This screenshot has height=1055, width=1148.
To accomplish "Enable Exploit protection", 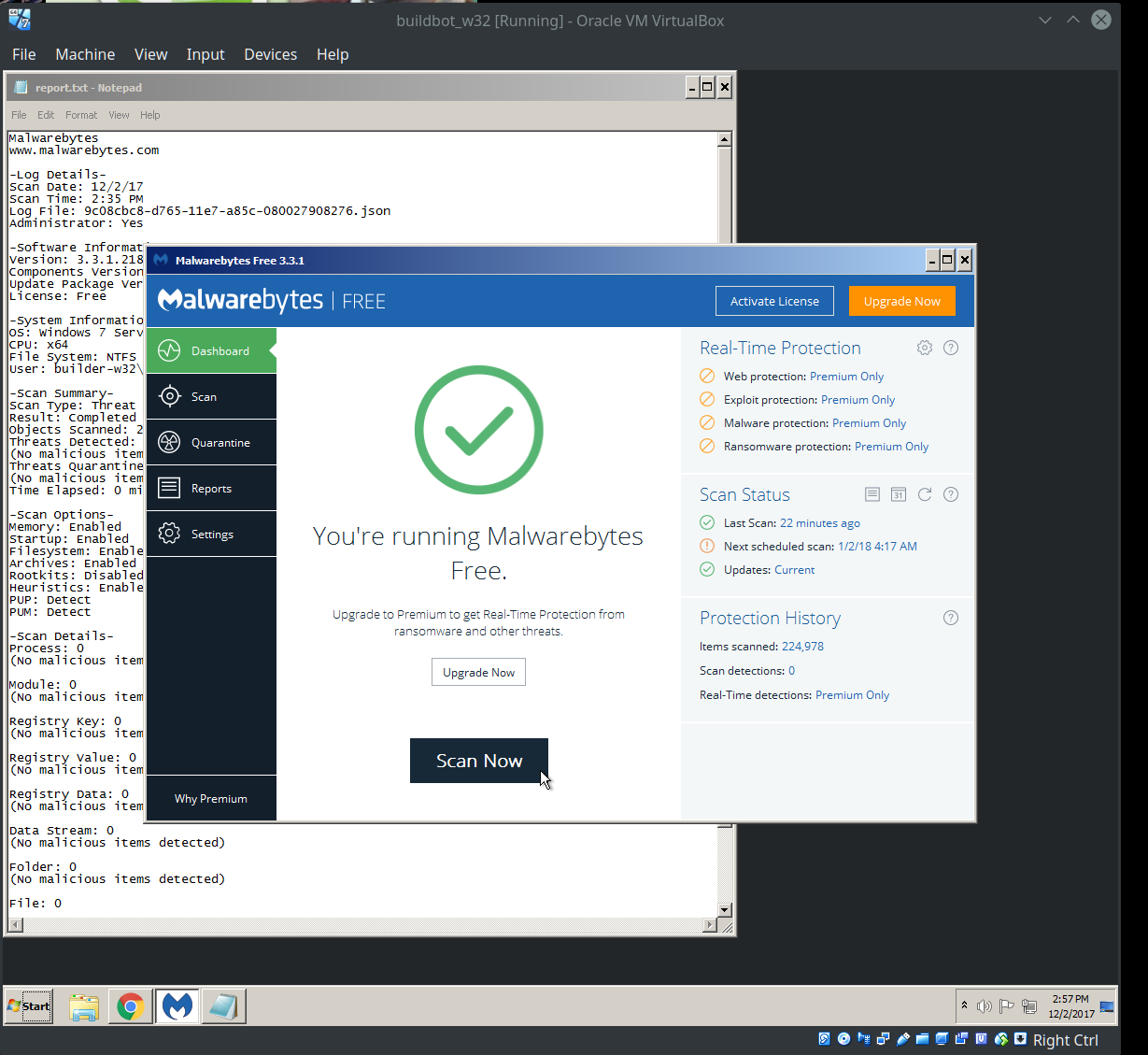I will click(x=857, y=399).
